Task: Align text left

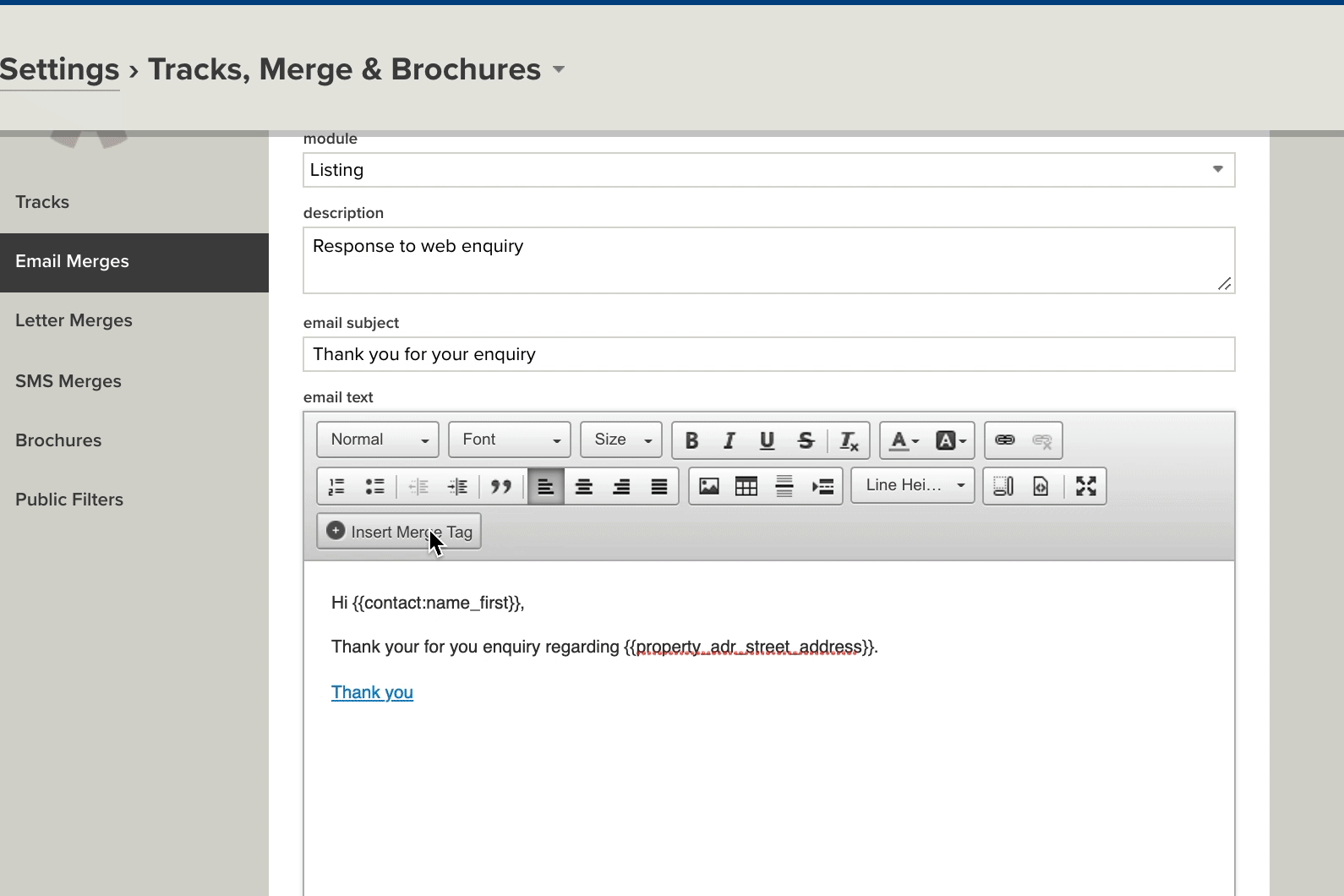Action: (x=546, y=486)
